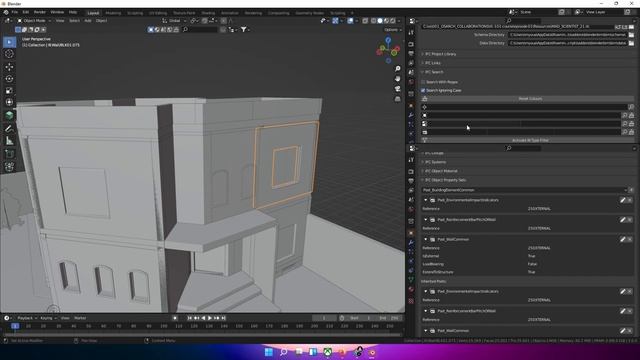Toggle X-ray mode in viewport header
This screenshot has width=640, height=360.
[365, 20]
